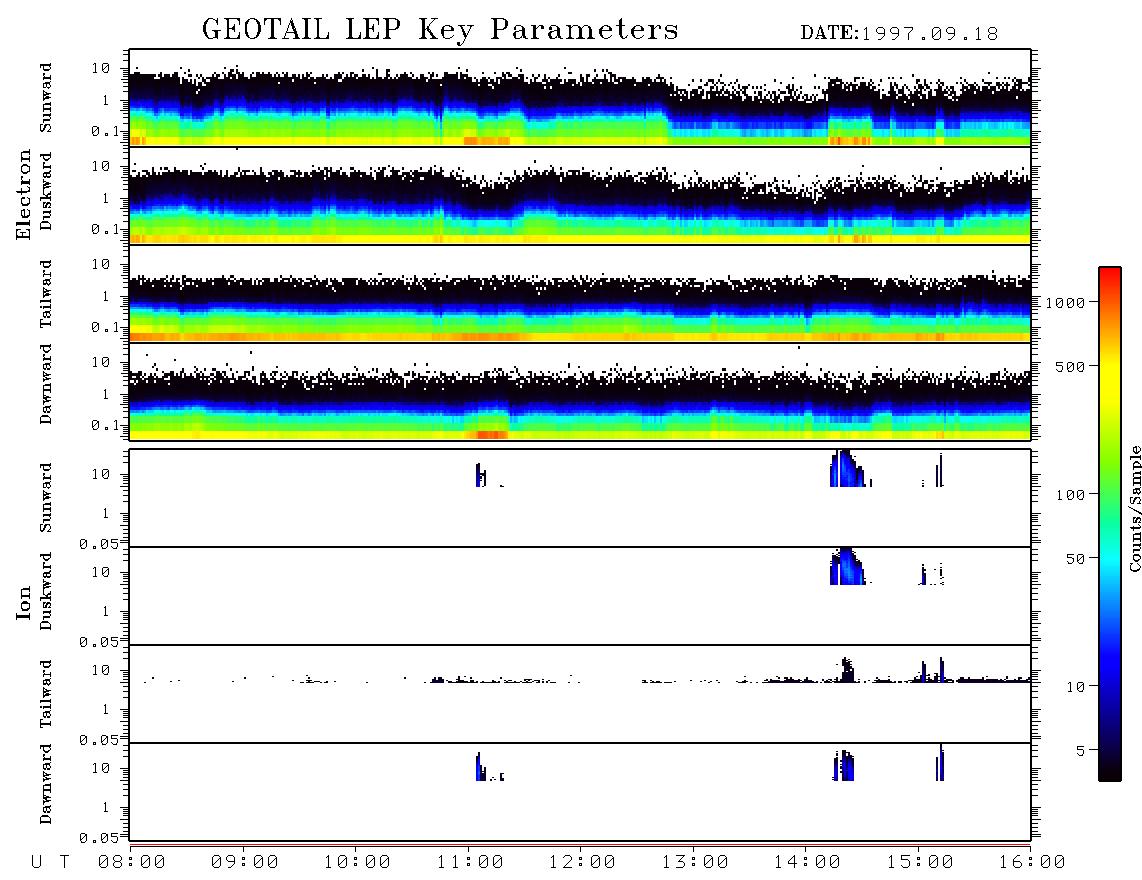Select the 15:00 time tick label
1142x880 pixels.
point(921,862)
